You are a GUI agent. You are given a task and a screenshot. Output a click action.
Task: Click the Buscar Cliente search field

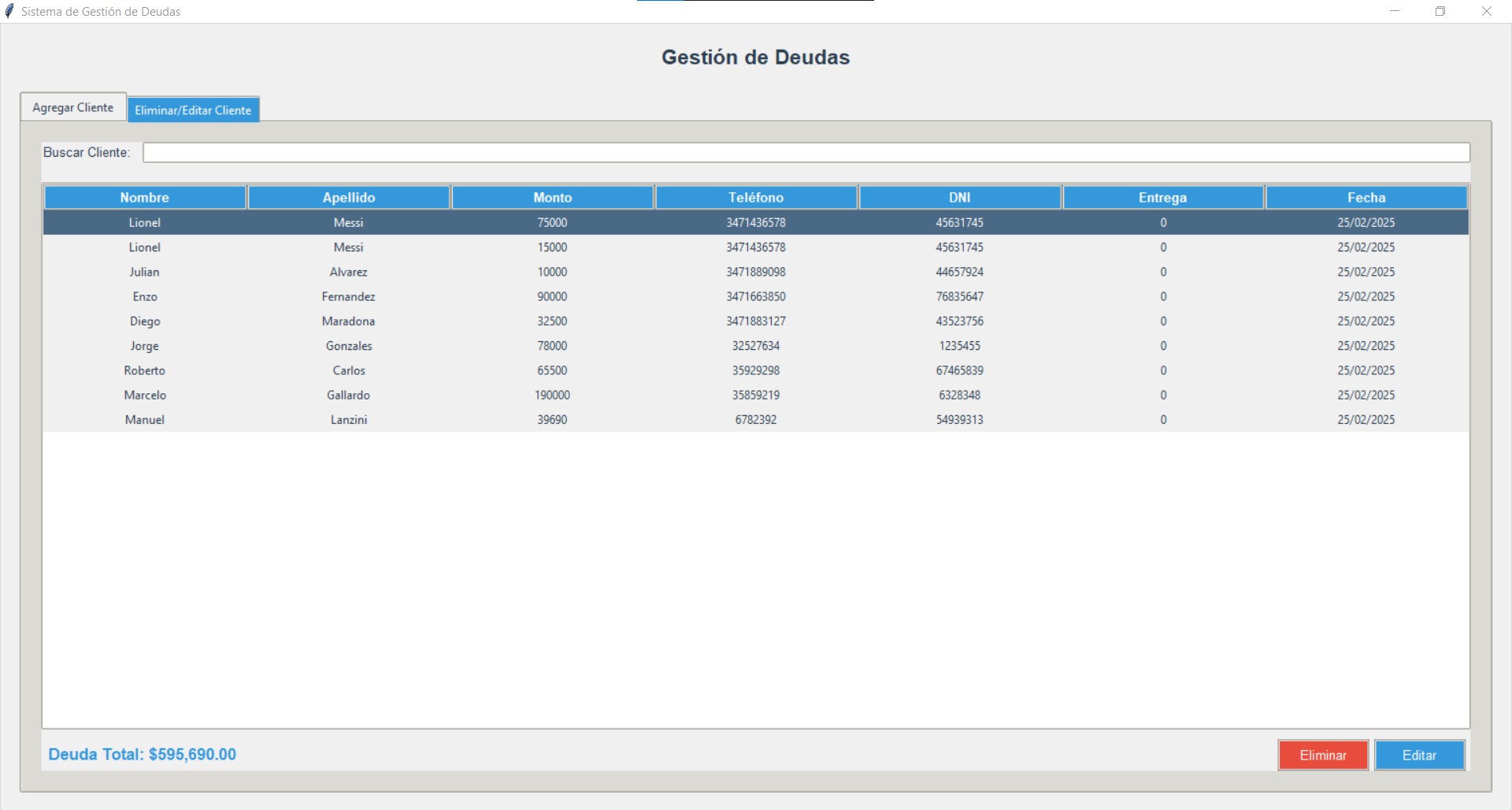click(806, 152)
